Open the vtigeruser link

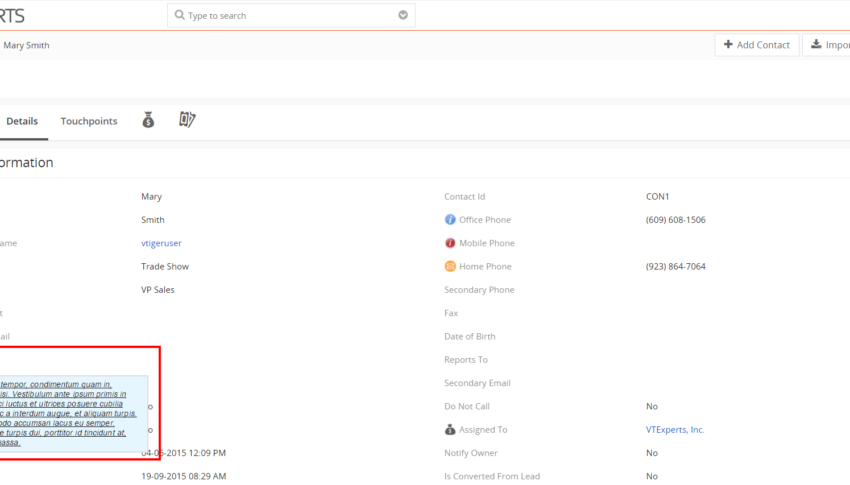[161, 243]
